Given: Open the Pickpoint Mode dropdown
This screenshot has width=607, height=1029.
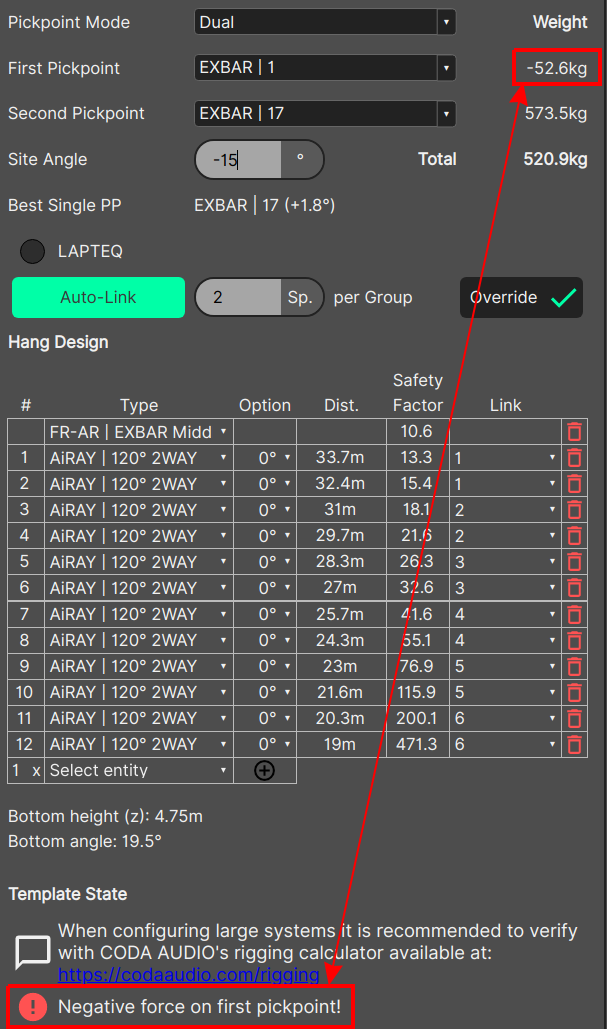Looking at the screenshot, I should (325, 22).
